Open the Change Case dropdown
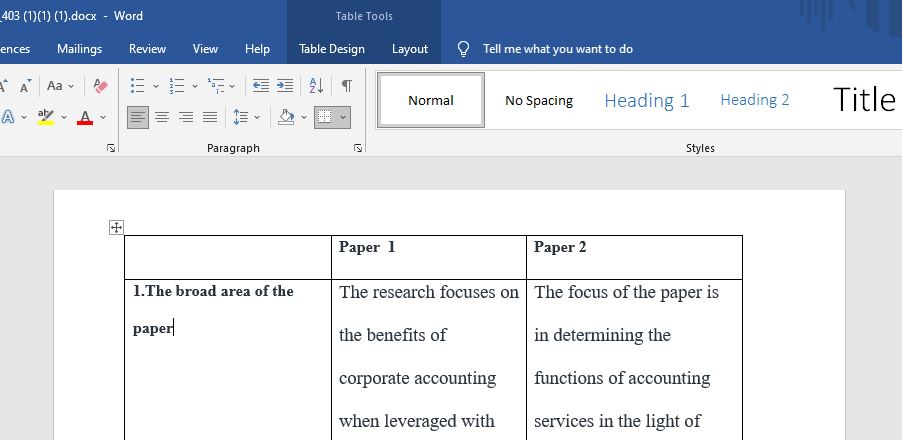 click(60, 86)
